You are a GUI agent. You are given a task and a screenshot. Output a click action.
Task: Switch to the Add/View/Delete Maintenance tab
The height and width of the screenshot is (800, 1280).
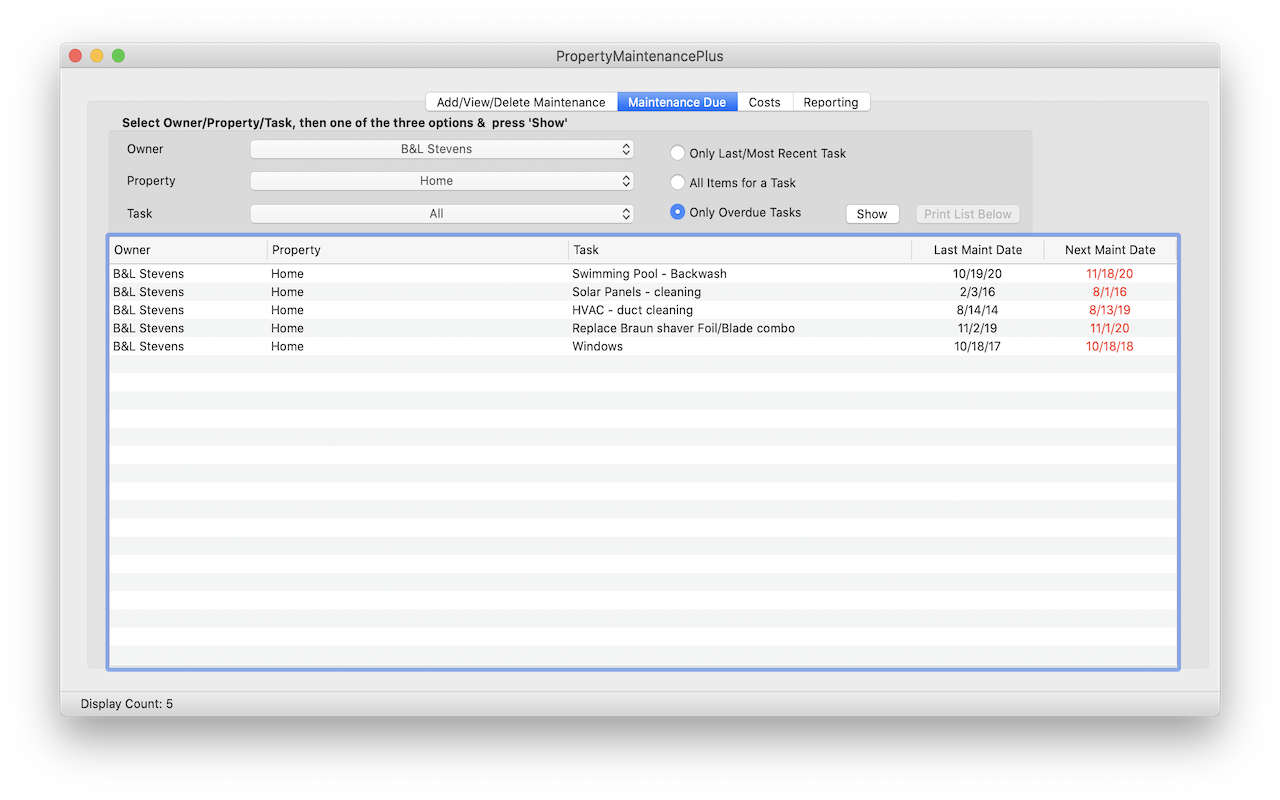(521, 102)
